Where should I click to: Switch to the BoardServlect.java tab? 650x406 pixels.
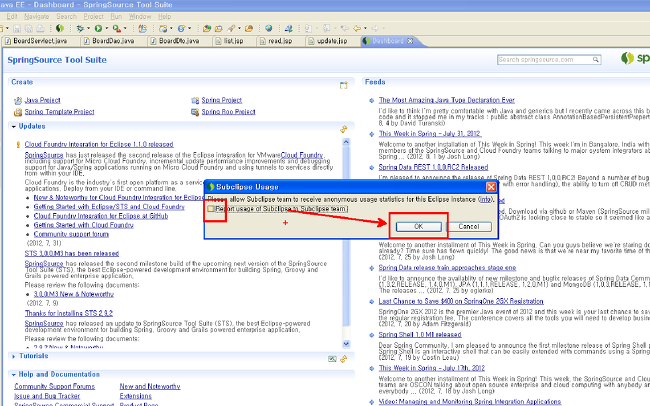pos(40,41)
